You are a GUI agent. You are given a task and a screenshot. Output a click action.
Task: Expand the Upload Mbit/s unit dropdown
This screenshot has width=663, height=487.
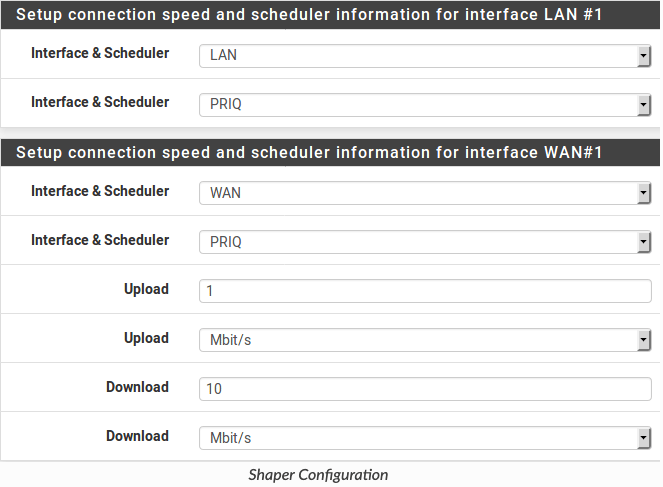425,340
